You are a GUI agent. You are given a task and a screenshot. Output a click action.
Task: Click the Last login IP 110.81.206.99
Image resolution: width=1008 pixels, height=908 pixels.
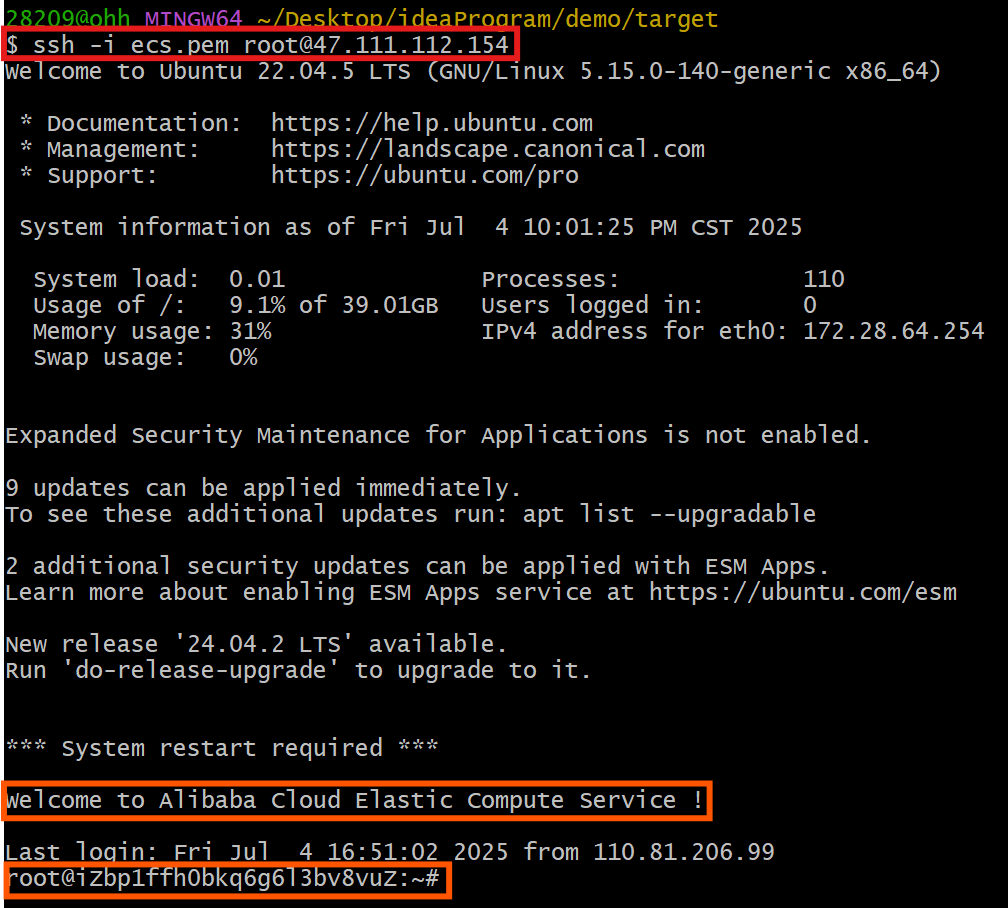683,852
